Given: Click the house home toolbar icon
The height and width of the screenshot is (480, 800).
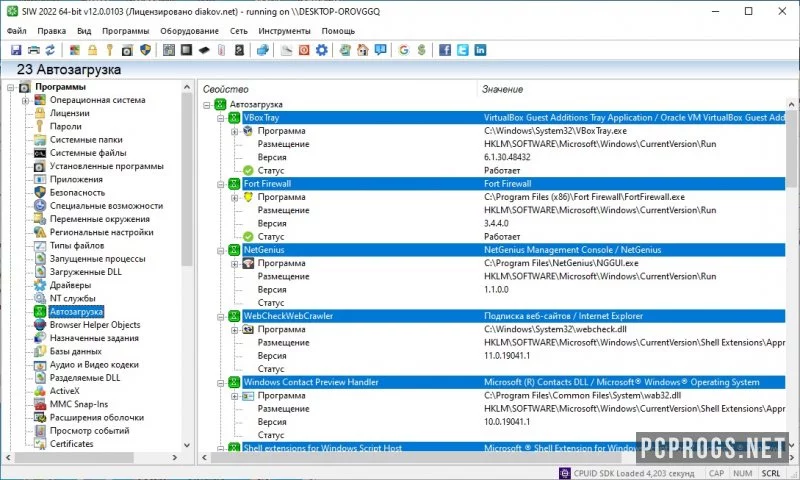Looking at the screenshot, I should (363, 50).
